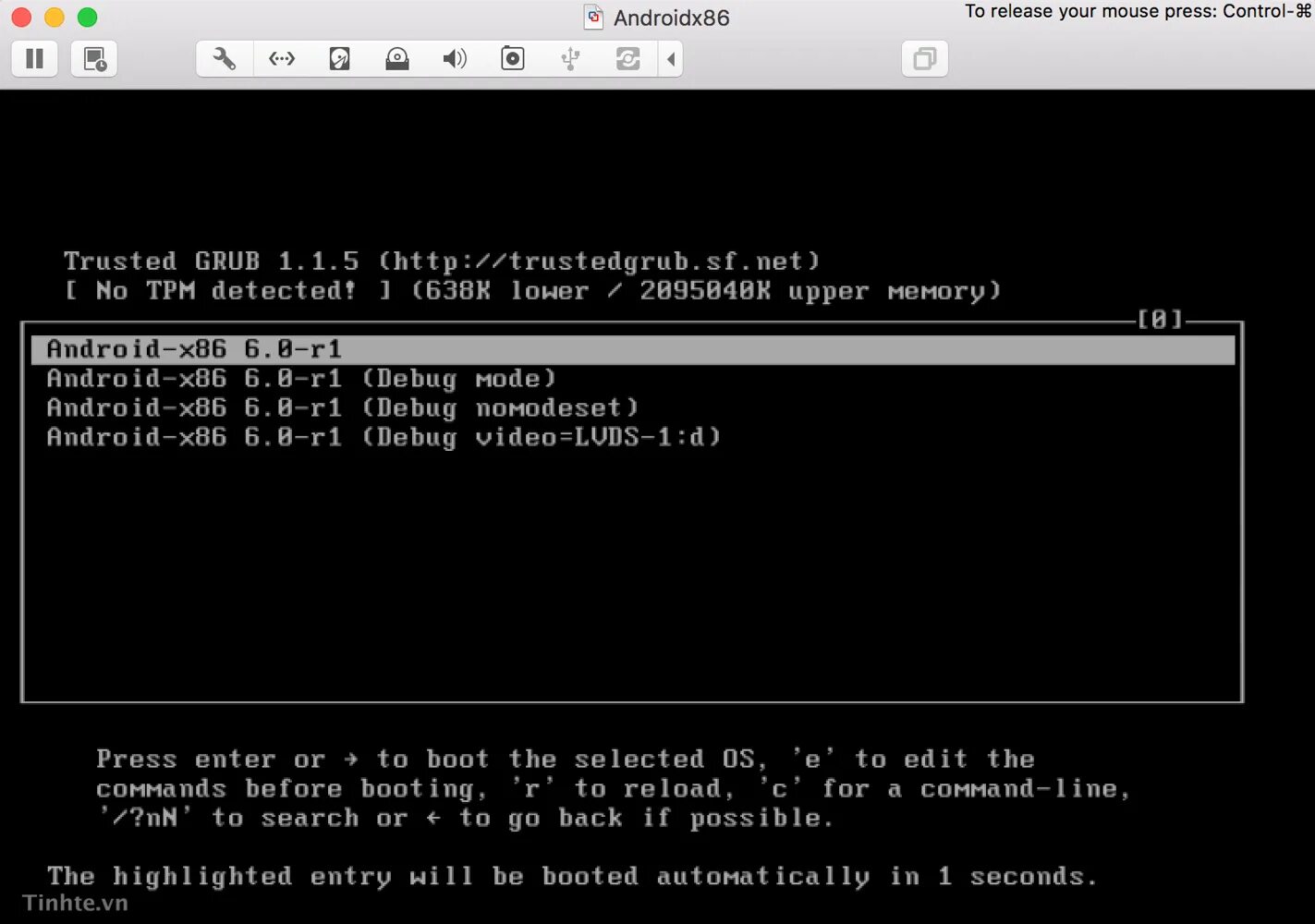Image resolution: width=1315 pixels, height=924 pixels.
Task: Click the No TPM detected memory line
Action: point(532,291)
